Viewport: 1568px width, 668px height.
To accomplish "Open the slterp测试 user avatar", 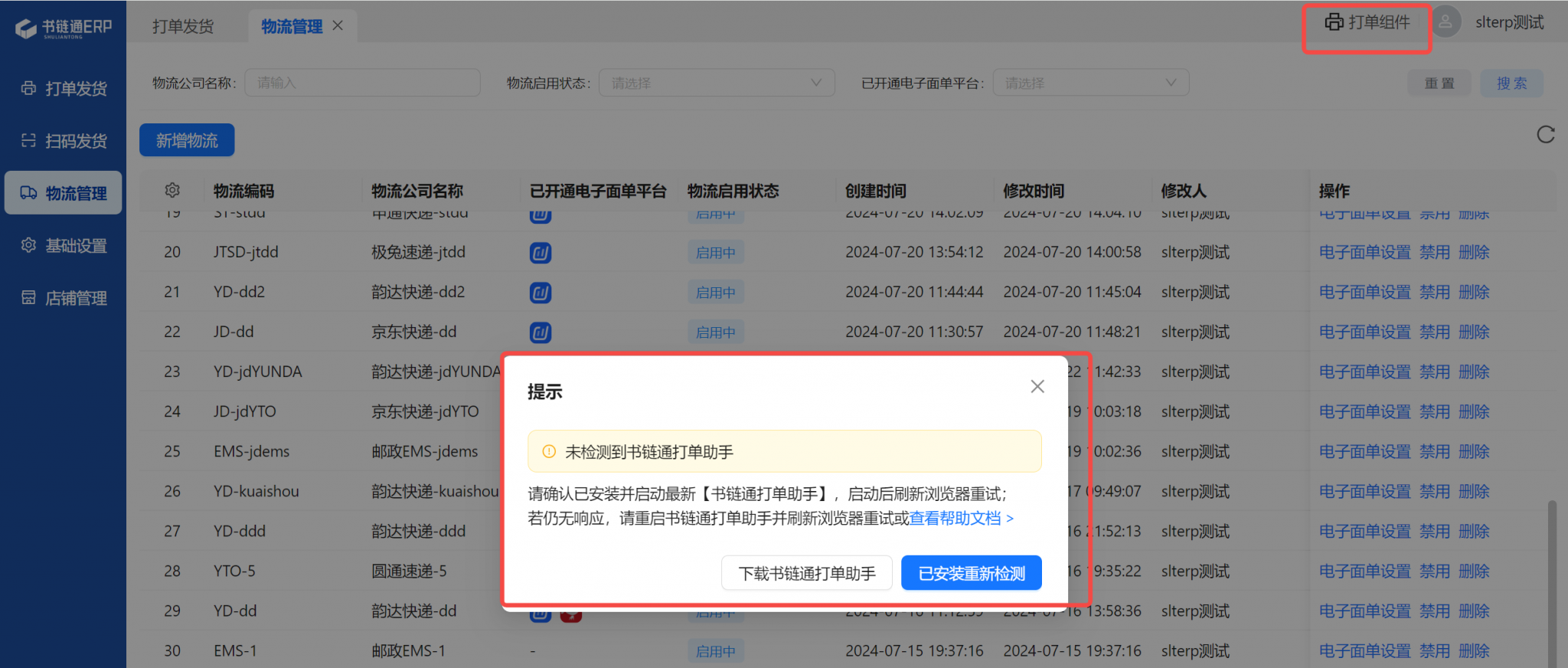I will tap(1445, 22).
